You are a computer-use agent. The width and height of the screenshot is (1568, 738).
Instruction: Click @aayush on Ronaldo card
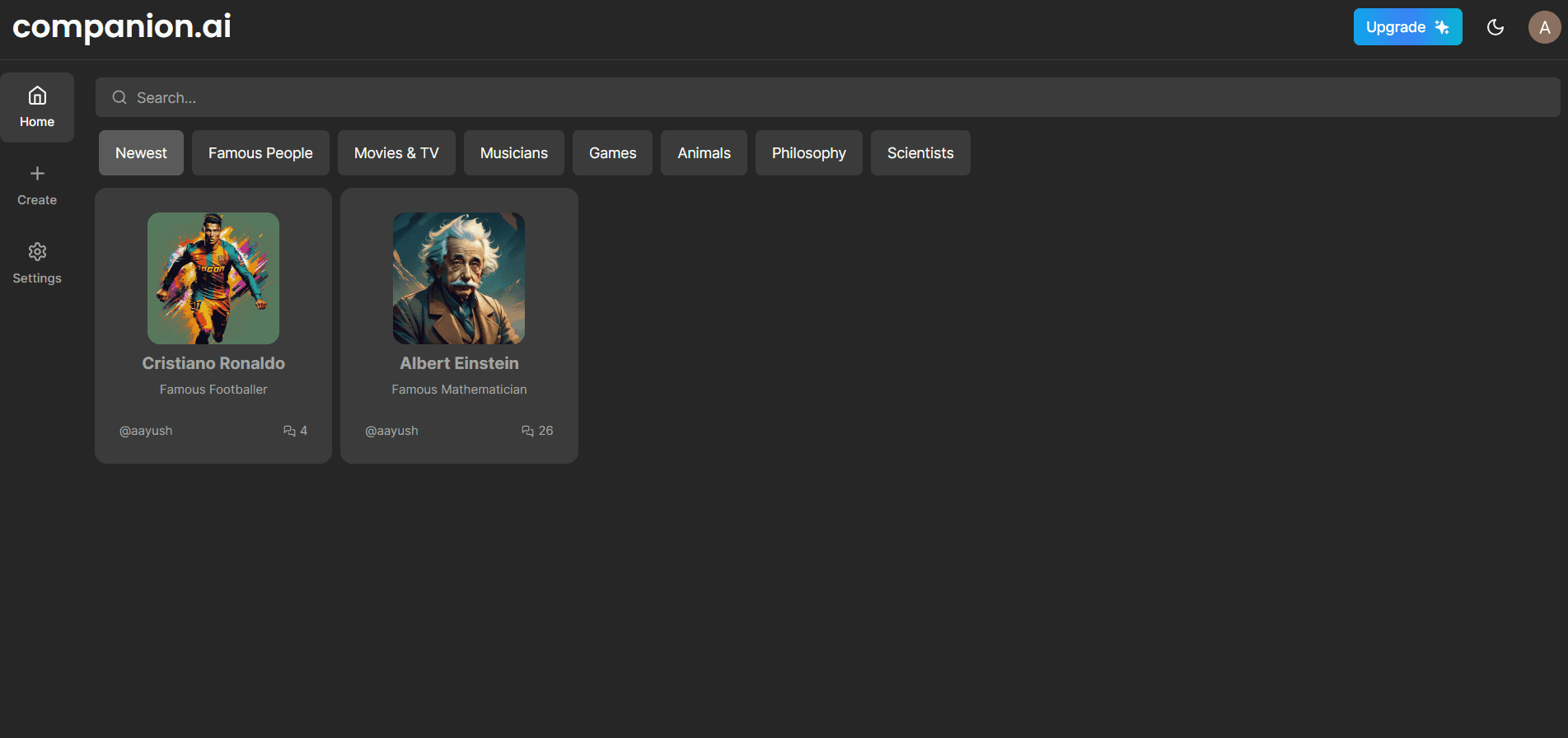(146, 431)
